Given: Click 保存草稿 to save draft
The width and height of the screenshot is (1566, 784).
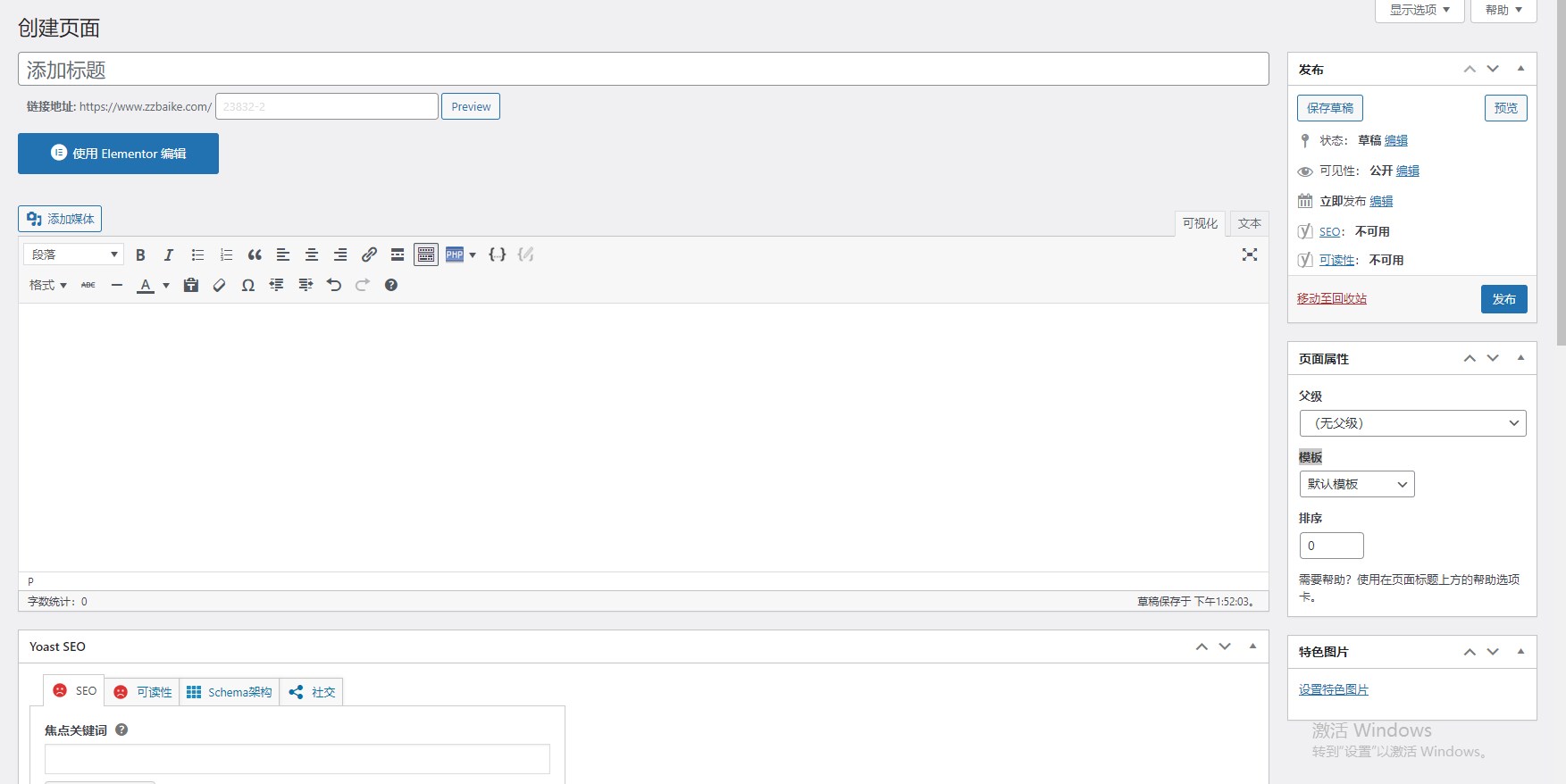Looking at the screenshot, I should click(x=1330, y=108).
